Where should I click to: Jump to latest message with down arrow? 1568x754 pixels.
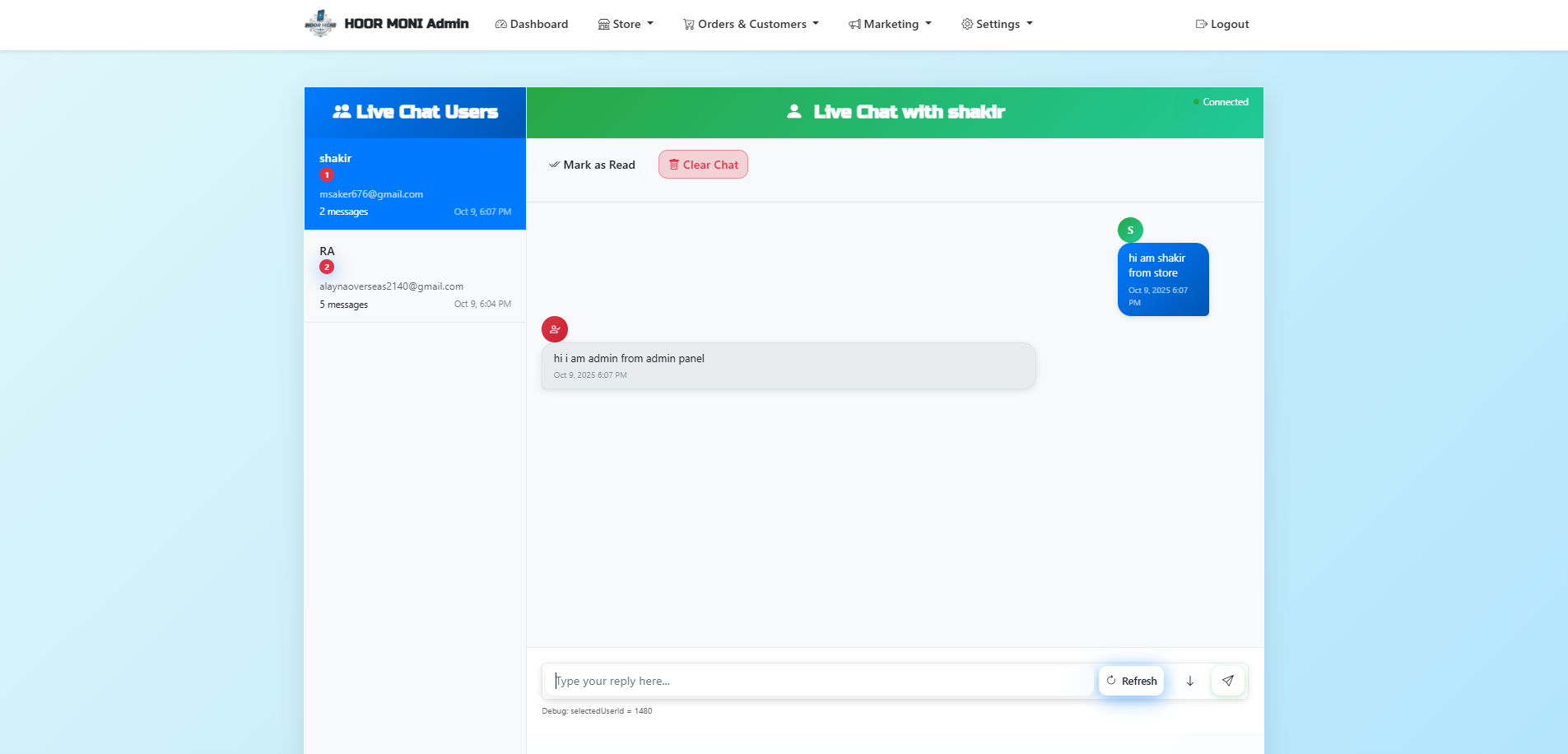(1190, 681)
